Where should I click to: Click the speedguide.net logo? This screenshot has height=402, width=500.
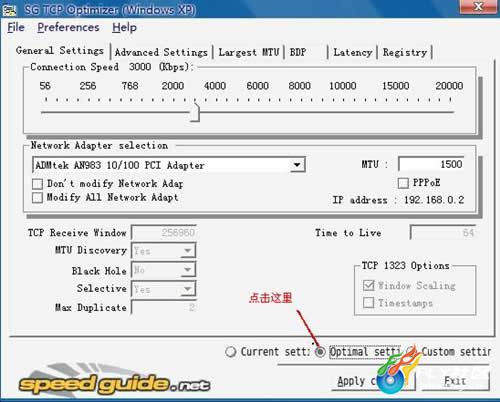114,383
